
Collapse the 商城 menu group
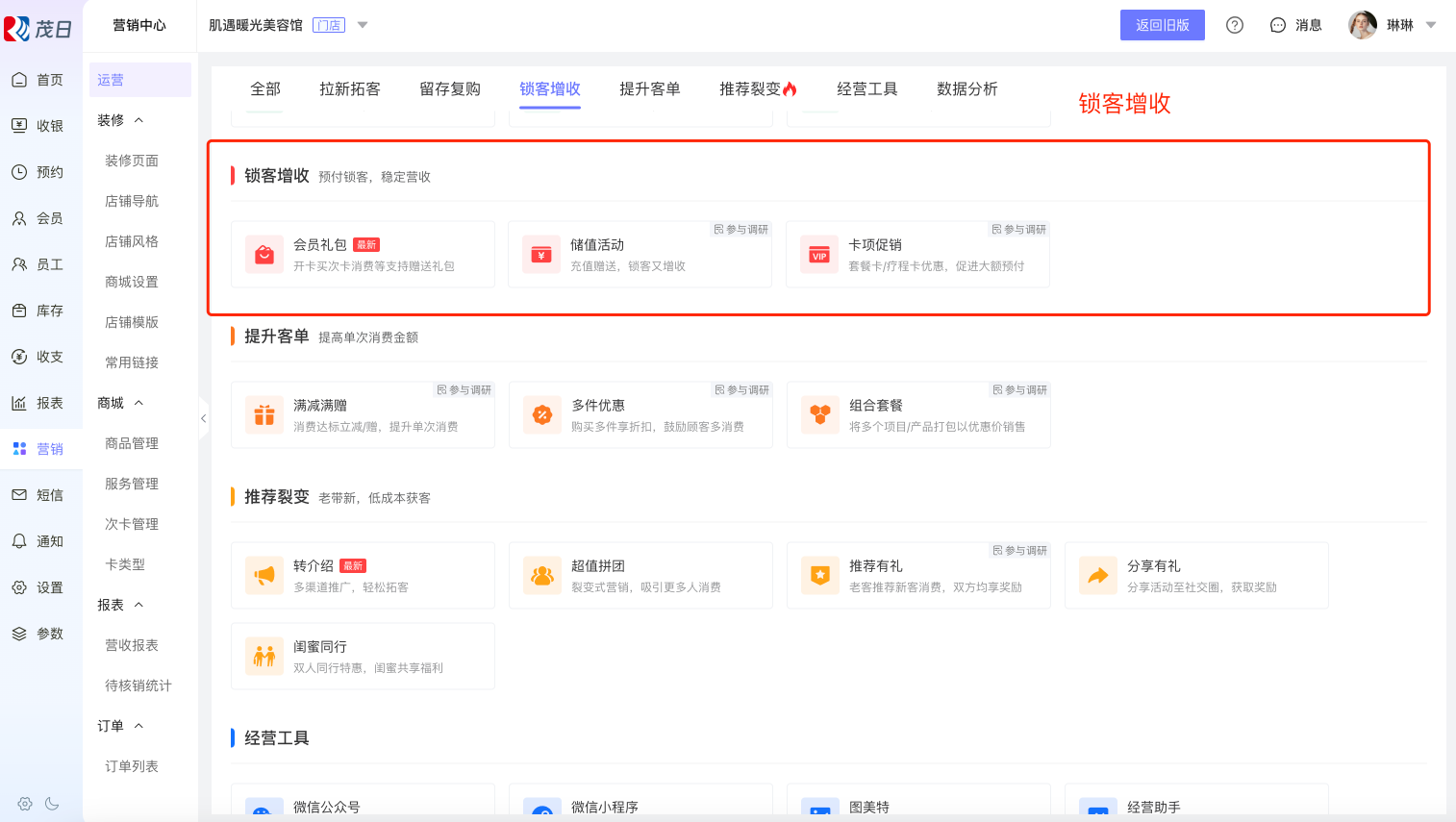pyautogui.click(x=138, y=403)
